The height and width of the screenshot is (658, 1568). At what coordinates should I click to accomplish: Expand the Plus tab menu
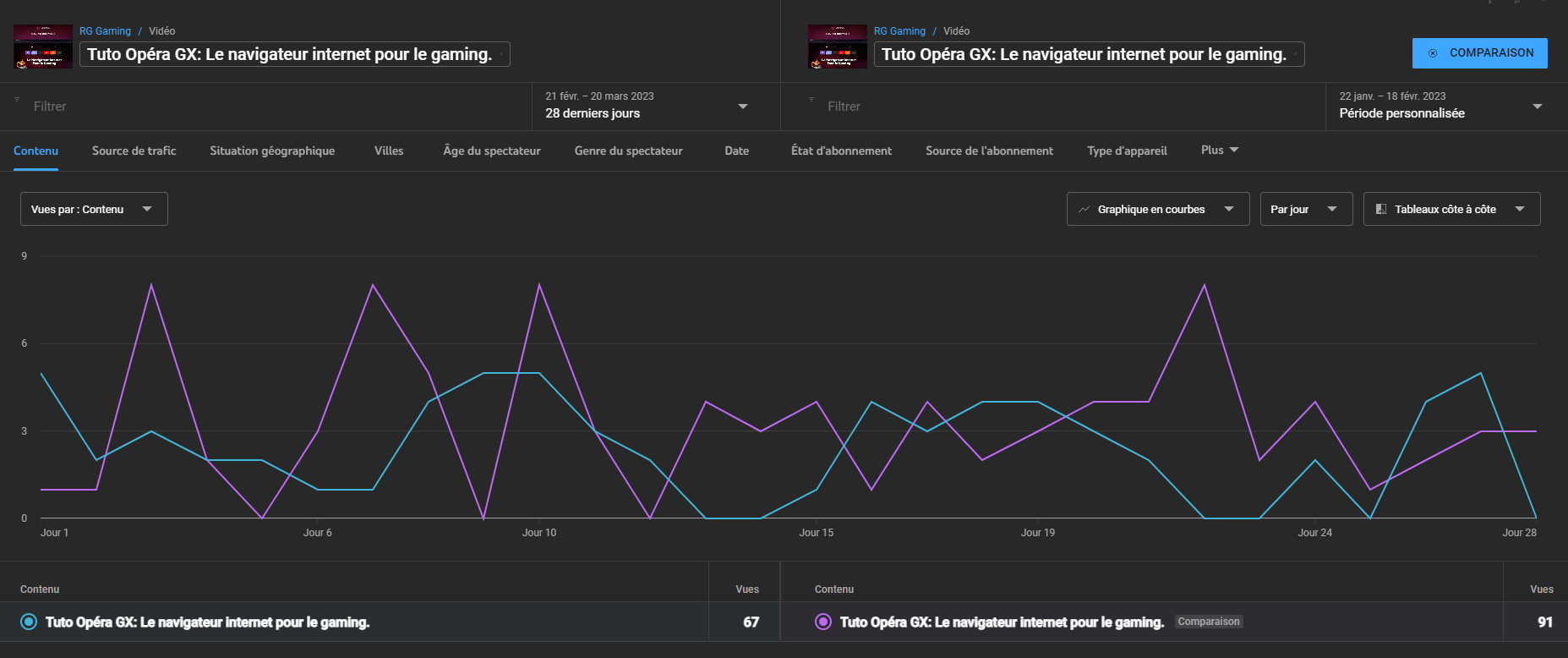(x=1220, y=150)
